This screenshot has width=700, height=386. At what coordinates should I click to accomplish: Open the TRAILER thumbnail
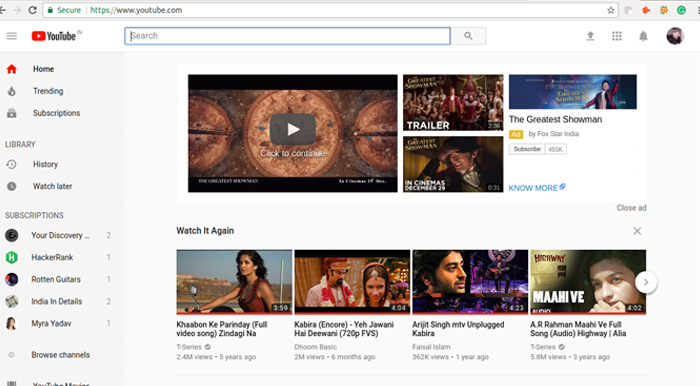(x=453, y=103)
